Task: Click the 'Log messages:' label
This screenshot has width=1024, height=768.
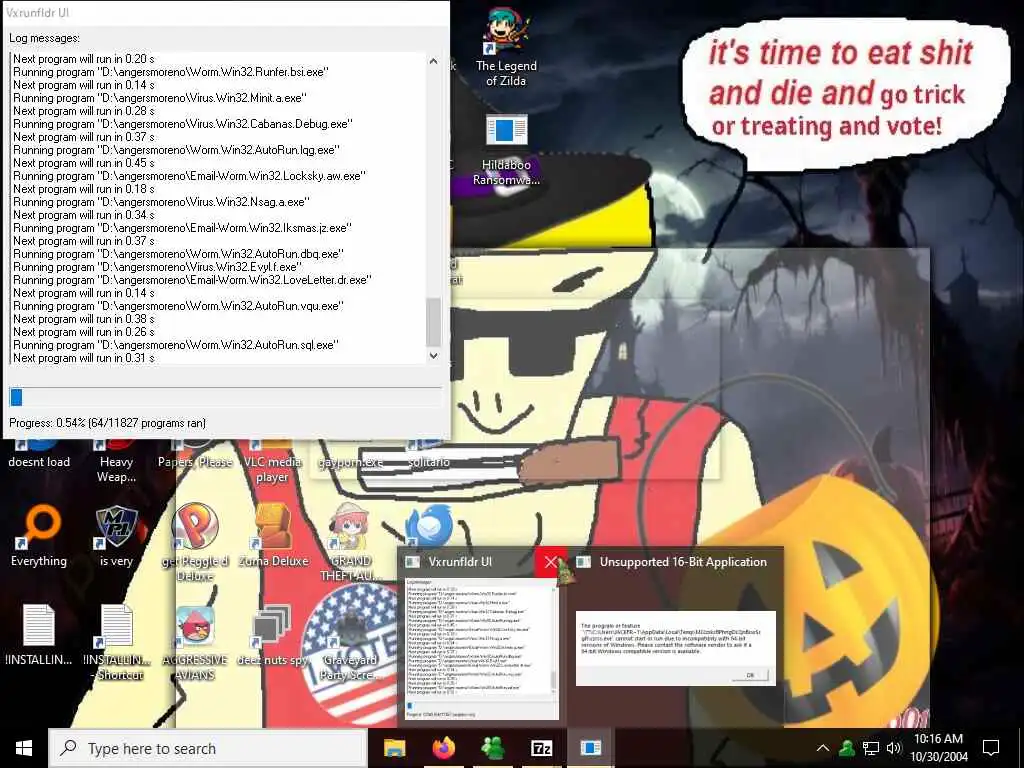Action: tap(44, 39)
